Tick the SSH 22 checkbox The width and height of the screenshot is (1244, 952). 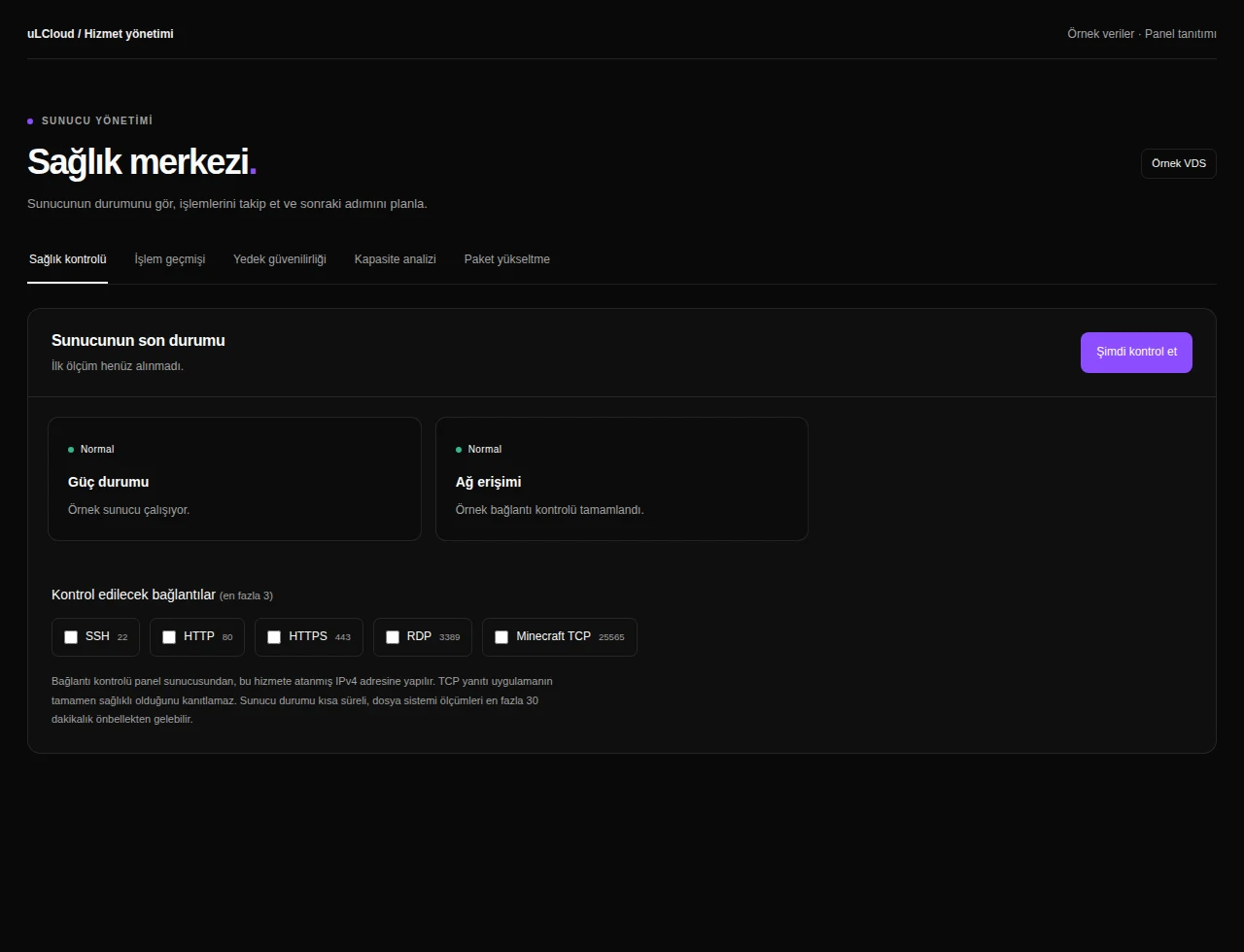[71, 637]
